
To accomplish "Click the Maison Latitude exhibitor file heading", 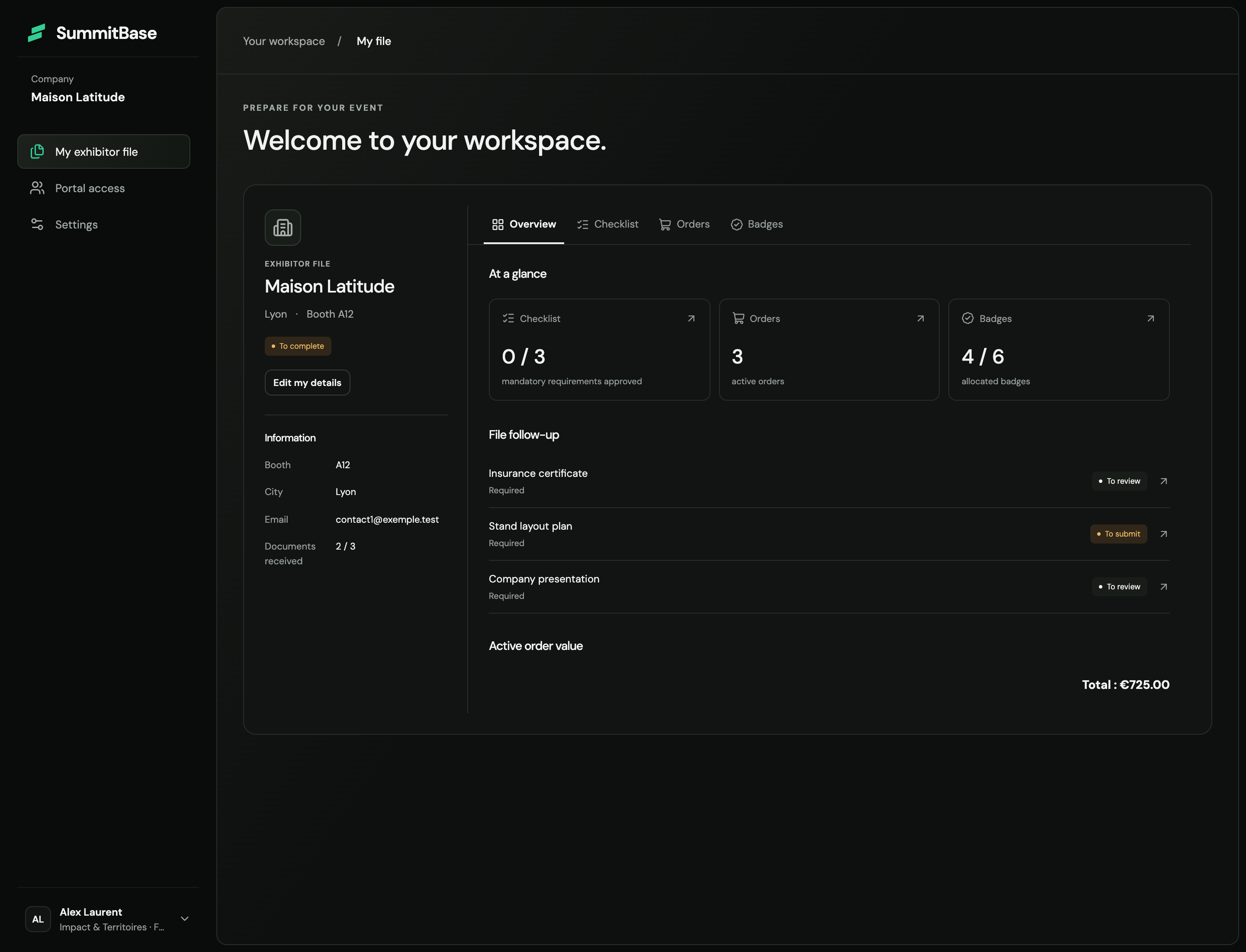I will 330,286.
